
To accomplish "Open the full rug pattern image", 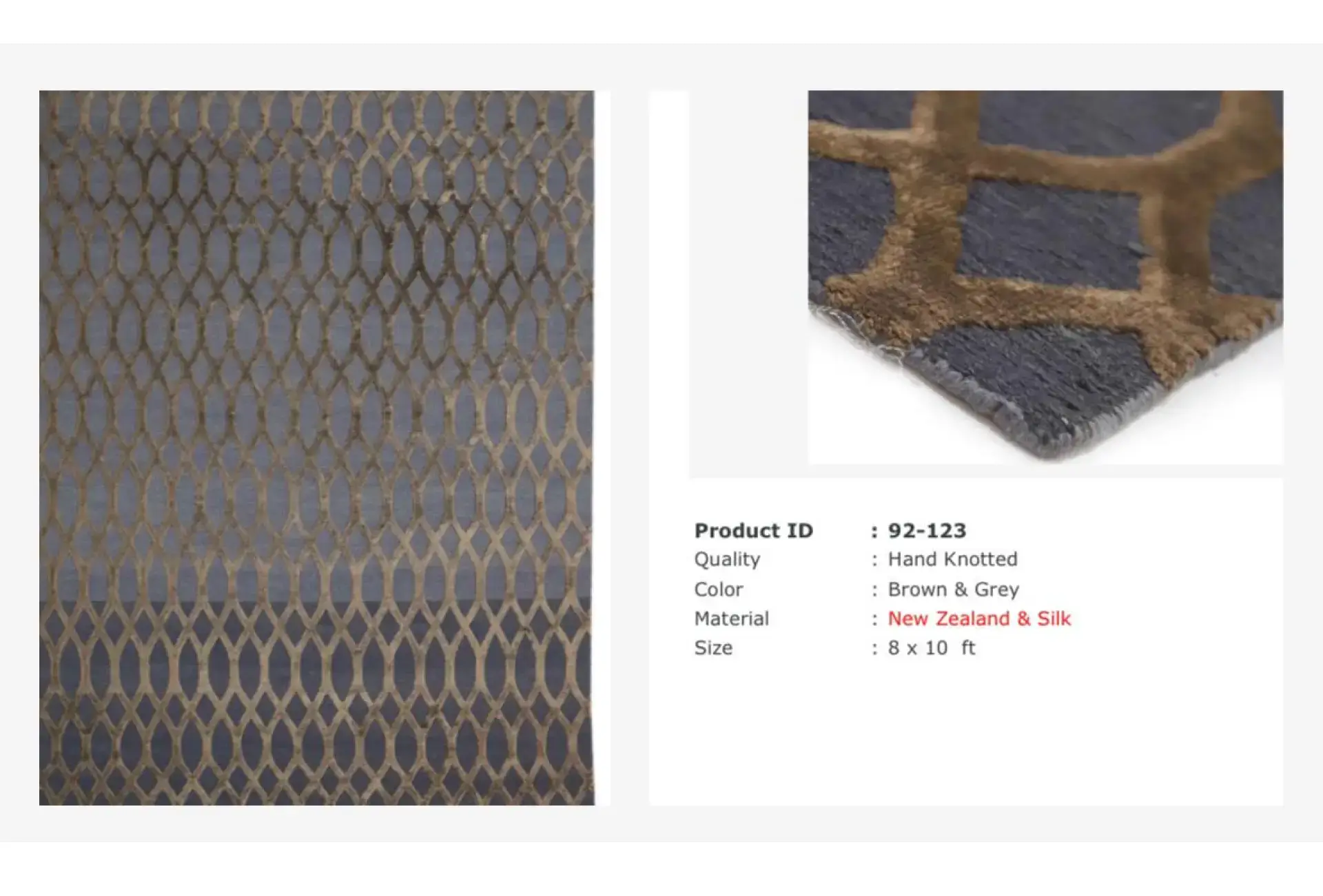I will 316,448.
